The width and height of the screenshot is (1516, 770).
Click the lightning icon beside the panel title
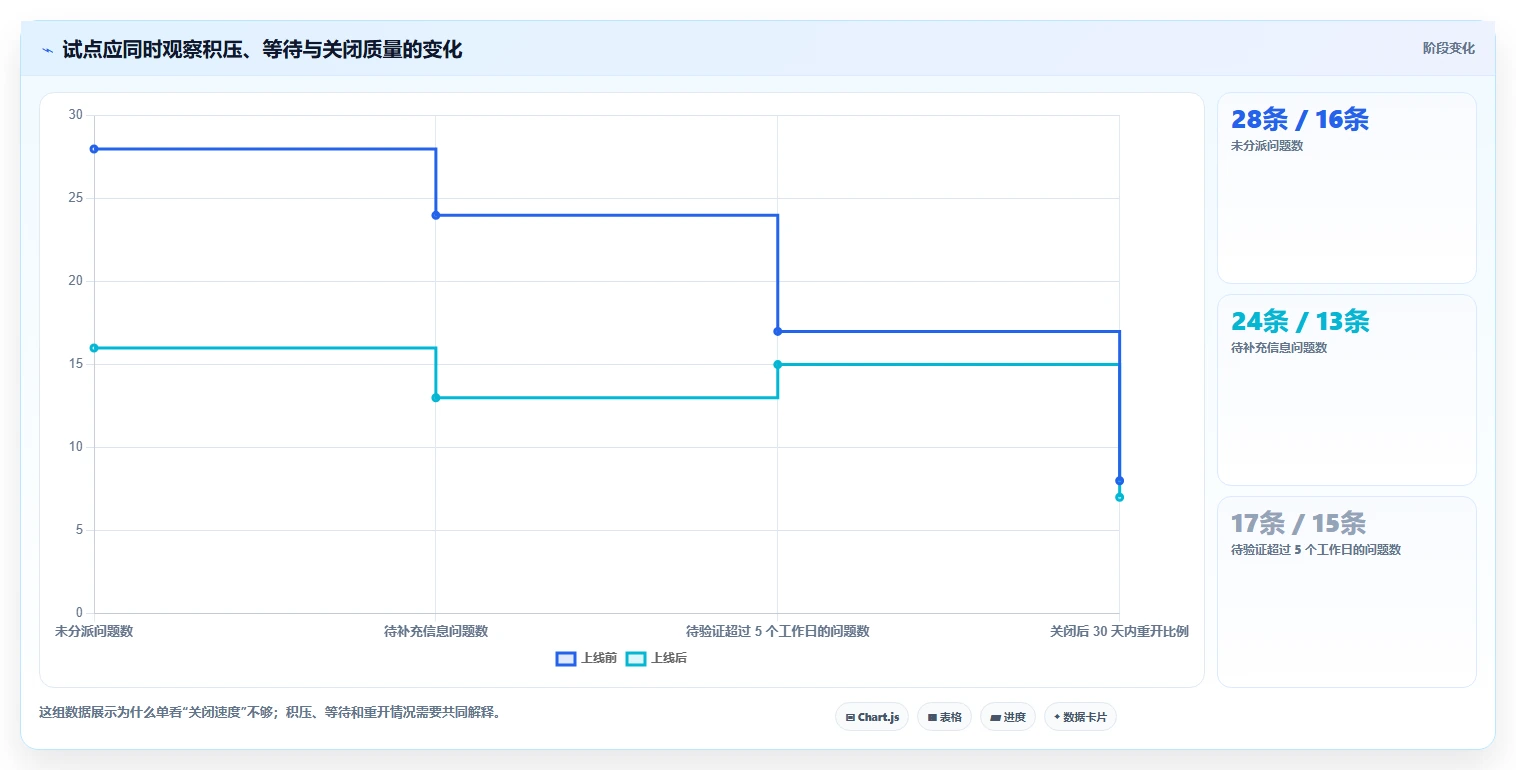(47, 50)
